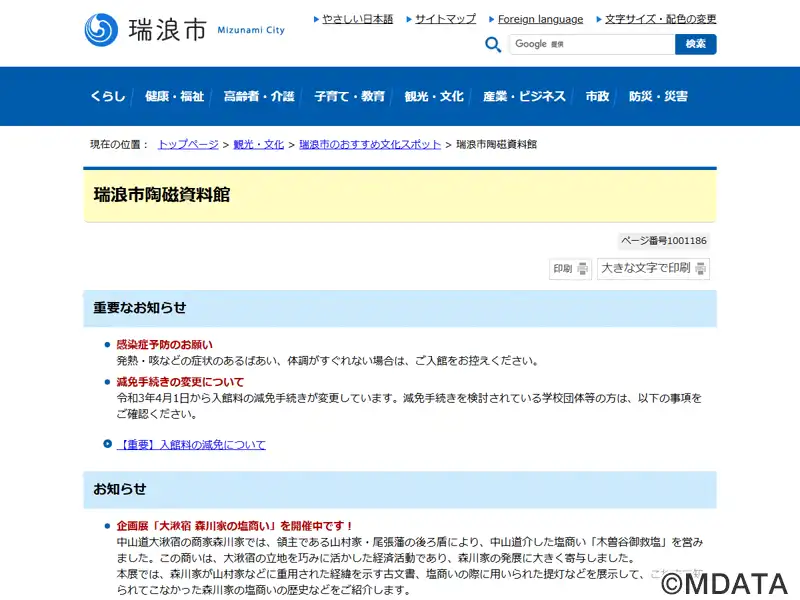Image resolution: width=800 pixels, height=600 pixels.
Task: Open the くらし menu
Action: (108, 96)
